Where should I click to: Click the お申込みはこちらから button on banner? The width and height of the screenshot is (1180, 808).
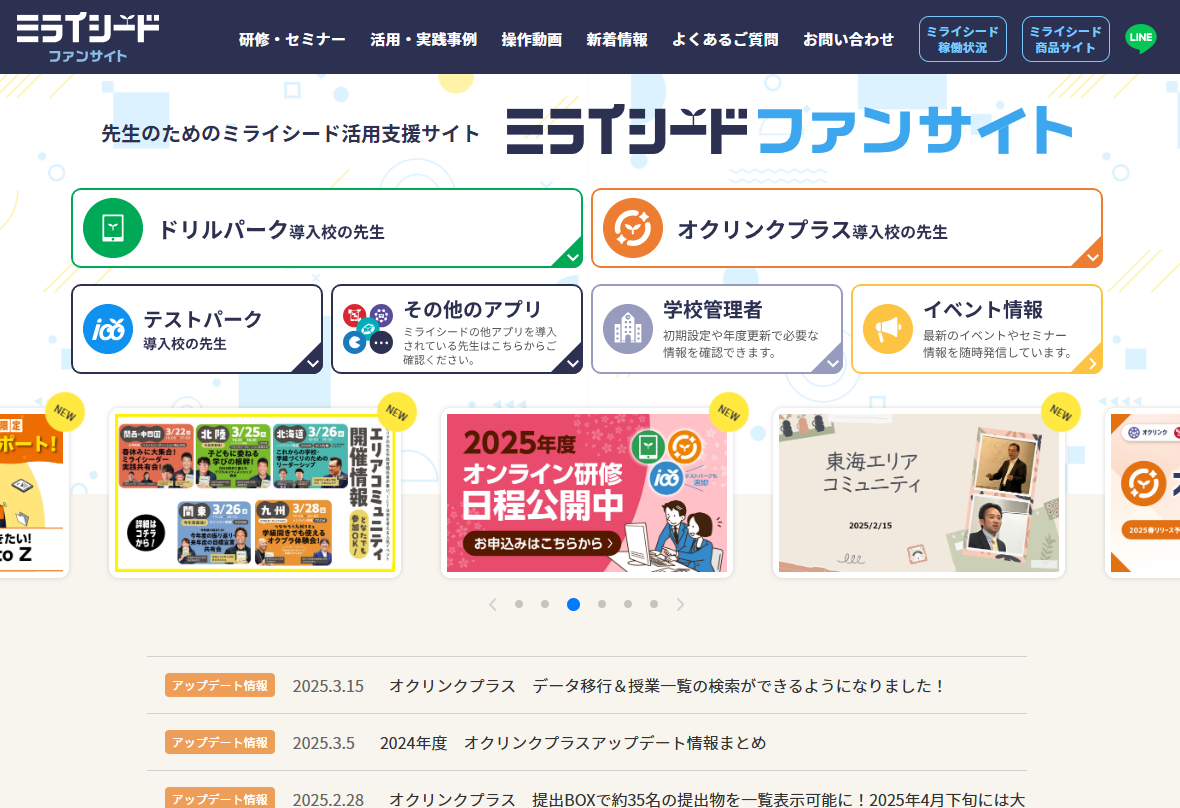tap(543, 542)
